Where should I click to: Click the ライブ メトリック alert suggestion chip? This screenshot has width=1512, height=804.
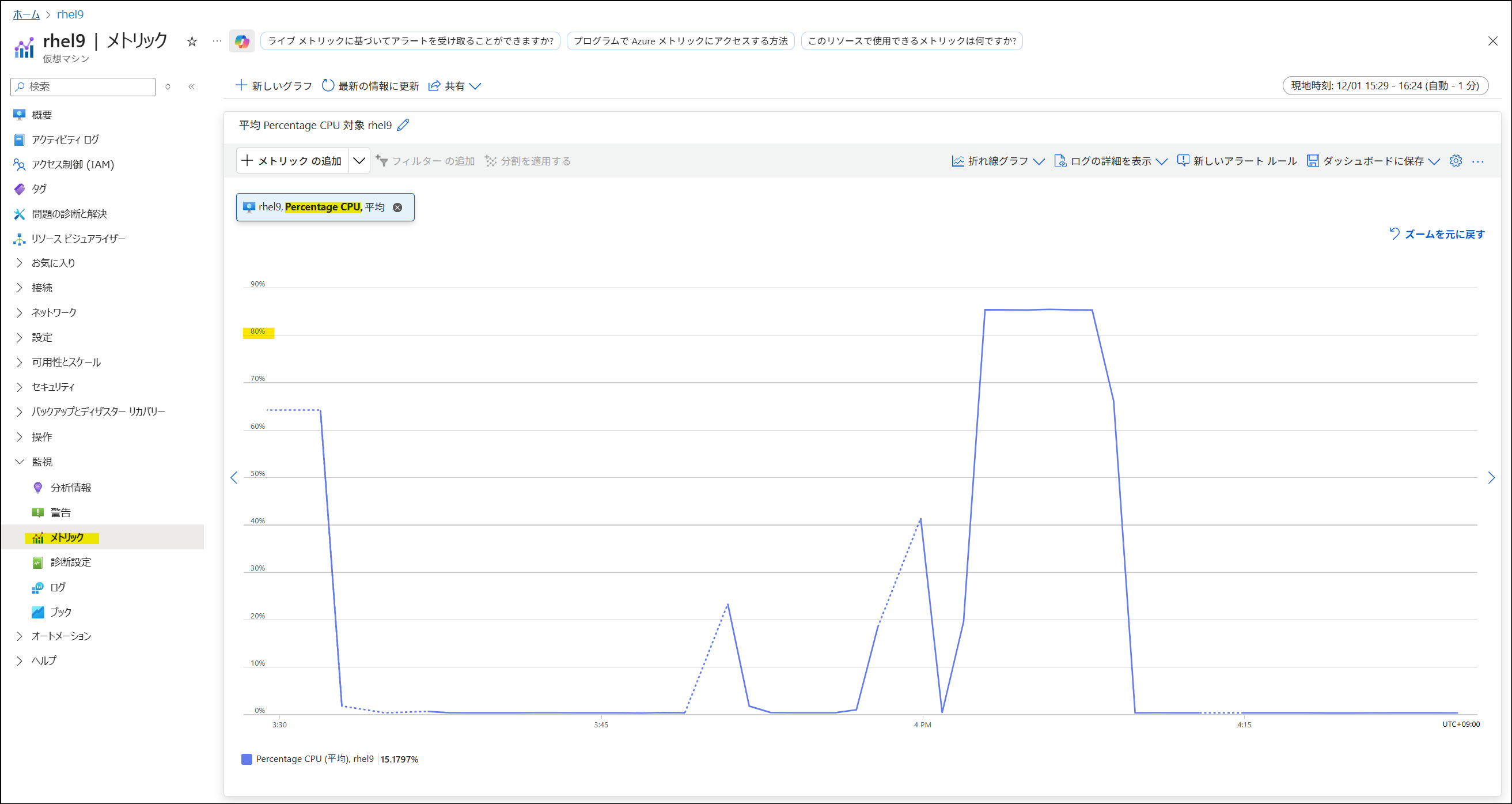[410, 41]
